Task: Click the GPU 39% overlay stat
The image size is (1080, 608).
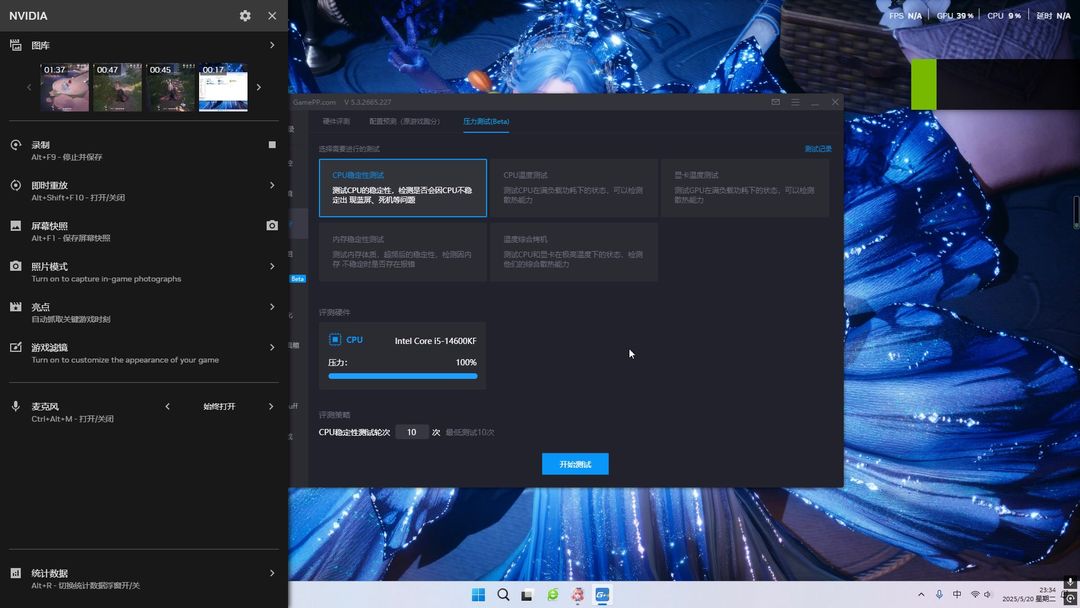Action: pyautogui.click(x=955, y=15)
